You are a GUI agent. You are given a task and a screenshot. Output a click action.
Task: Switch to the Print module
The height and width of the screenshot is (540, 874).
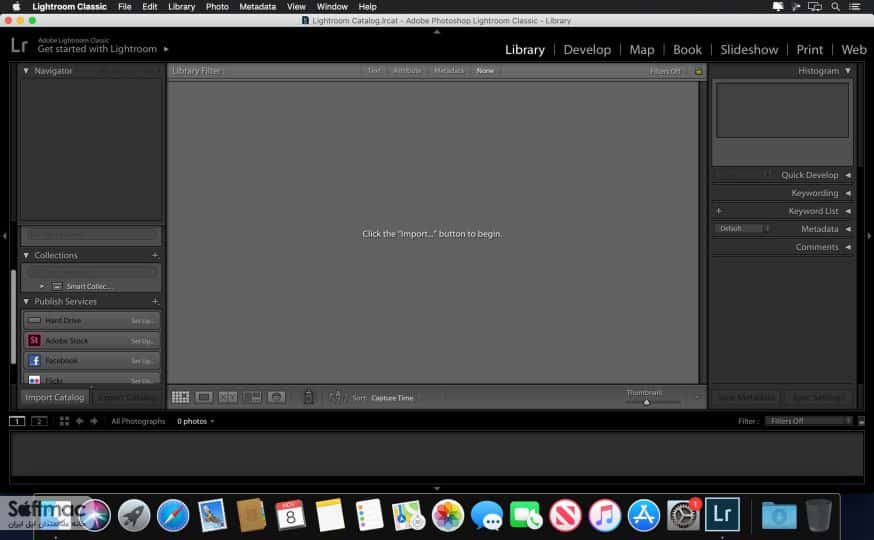pos(809,50)
